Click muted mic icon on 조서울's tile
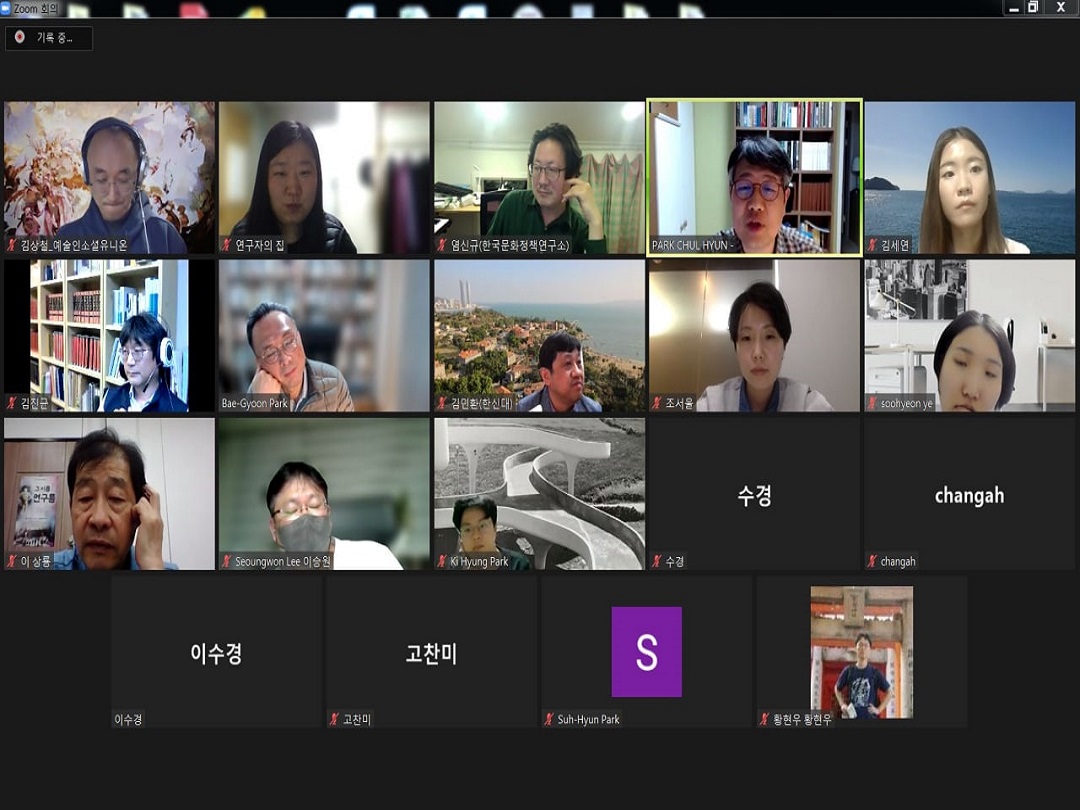The height and width of the screenshot is (810, 1080). point(657,404)
